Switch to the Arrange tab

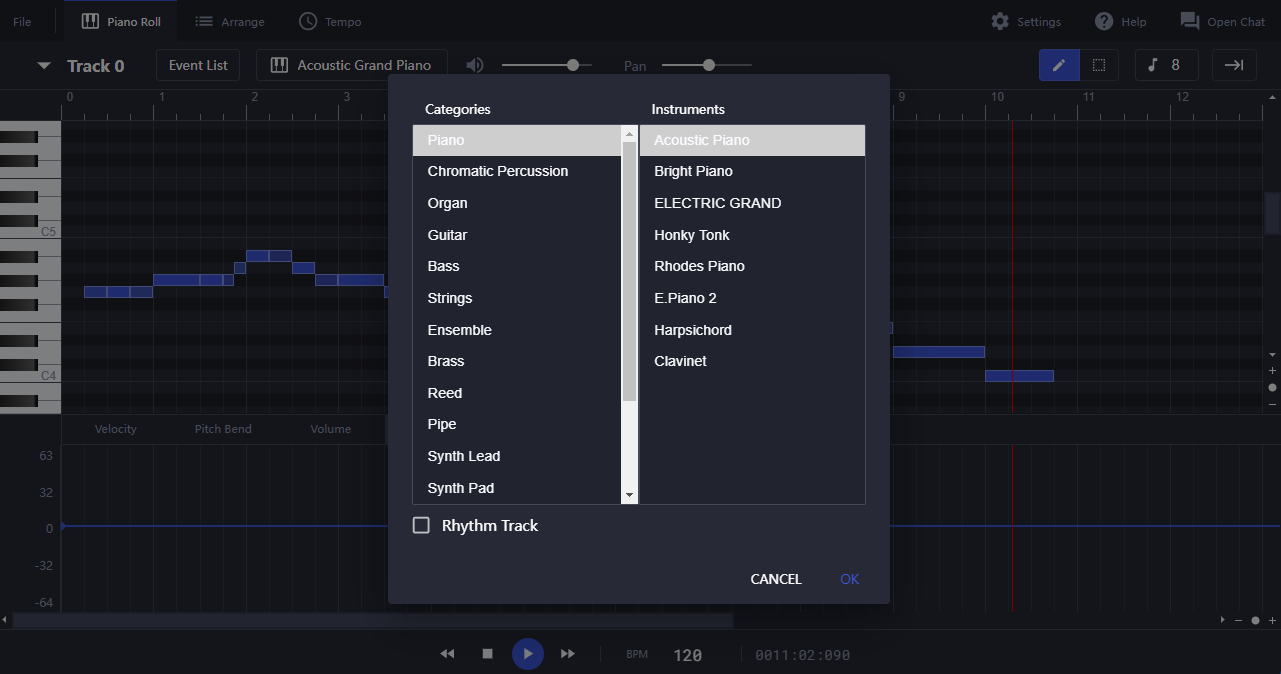[230, 21]
